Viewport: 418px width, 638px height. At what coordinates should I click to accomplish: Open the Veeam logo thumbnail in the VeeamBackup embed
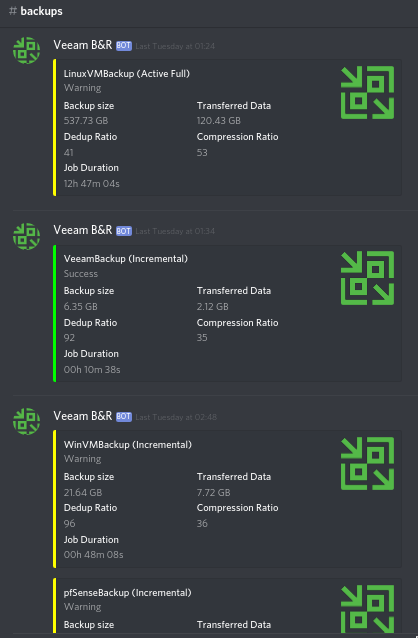(x=368, y=278)
